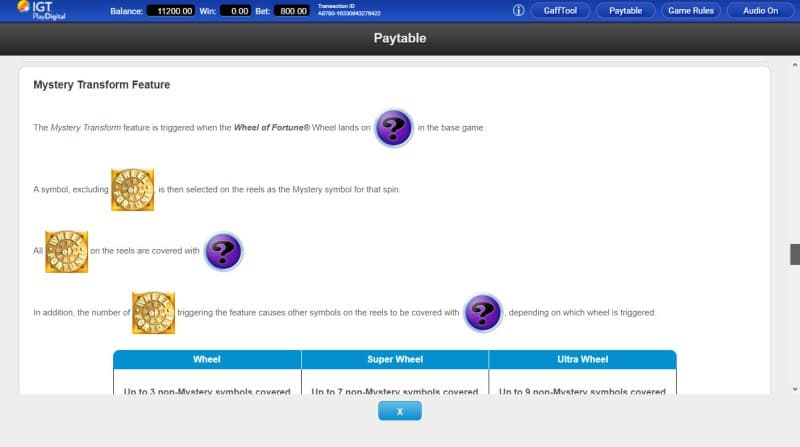Select the Wheel column header
The height and width of the screenshot is (447, 800).
207,359
